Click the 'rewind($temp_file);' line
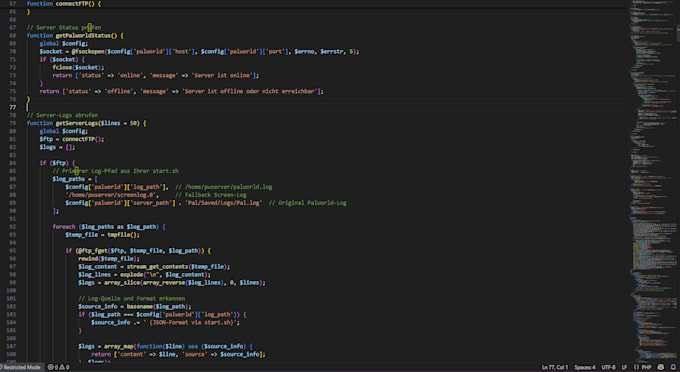This screenshot has height=372, width=680. tap(109, 258)
